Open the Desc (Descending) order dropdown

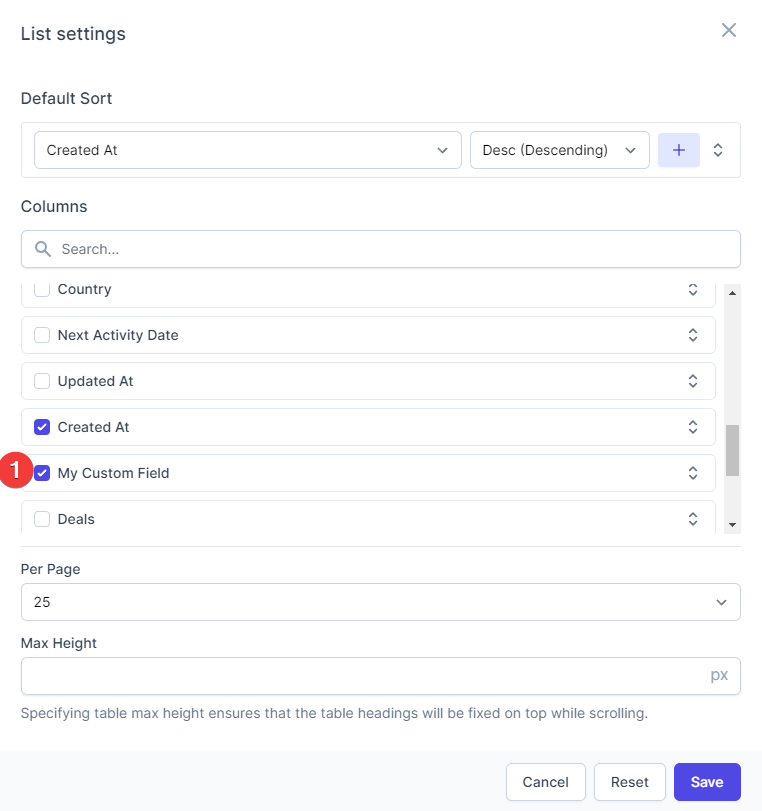[x=559, y=149]
